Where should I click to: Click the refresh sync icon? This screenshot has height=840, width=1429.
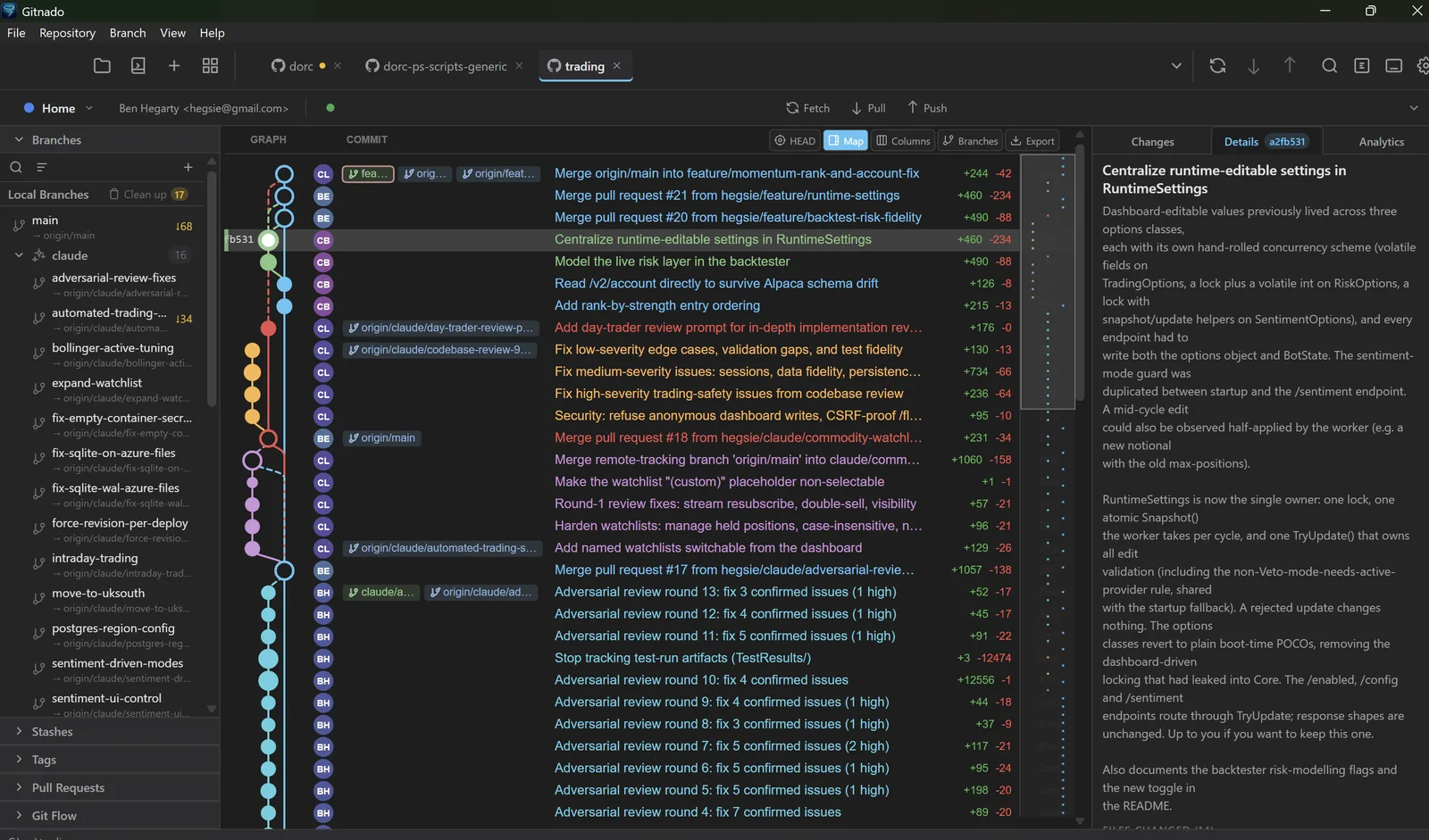coord(1217,66)
